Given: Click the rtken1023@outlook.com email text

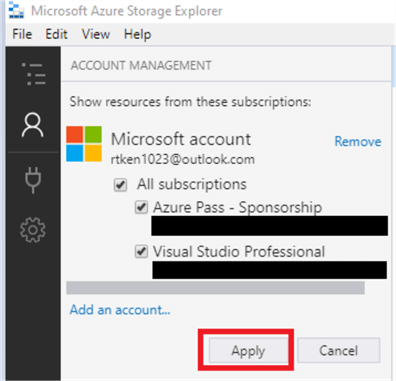Looking at the screenshot, I should (183, 159).
